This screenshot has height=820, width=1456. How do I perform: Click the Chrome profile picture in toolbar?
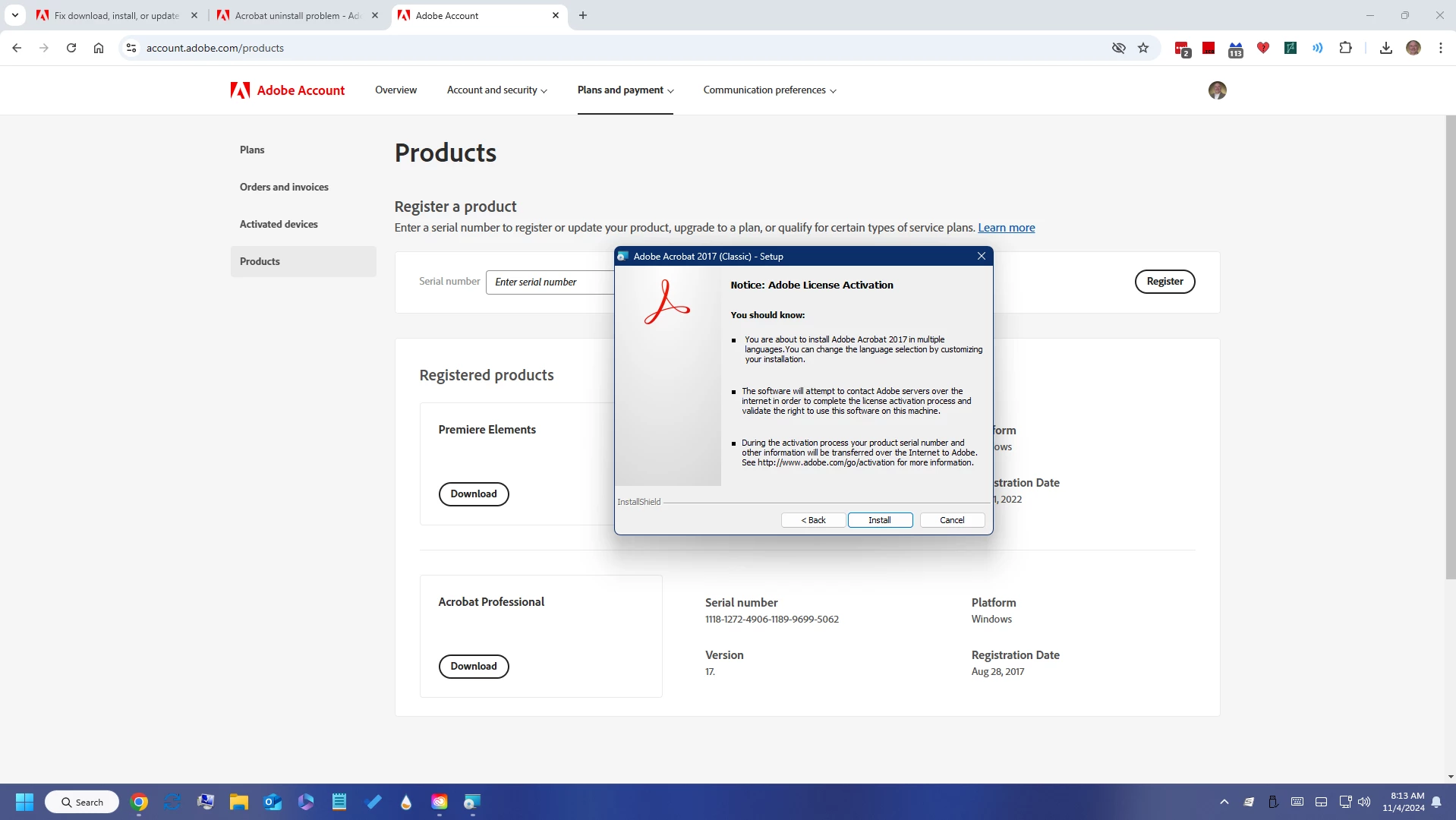point(1413,48)
